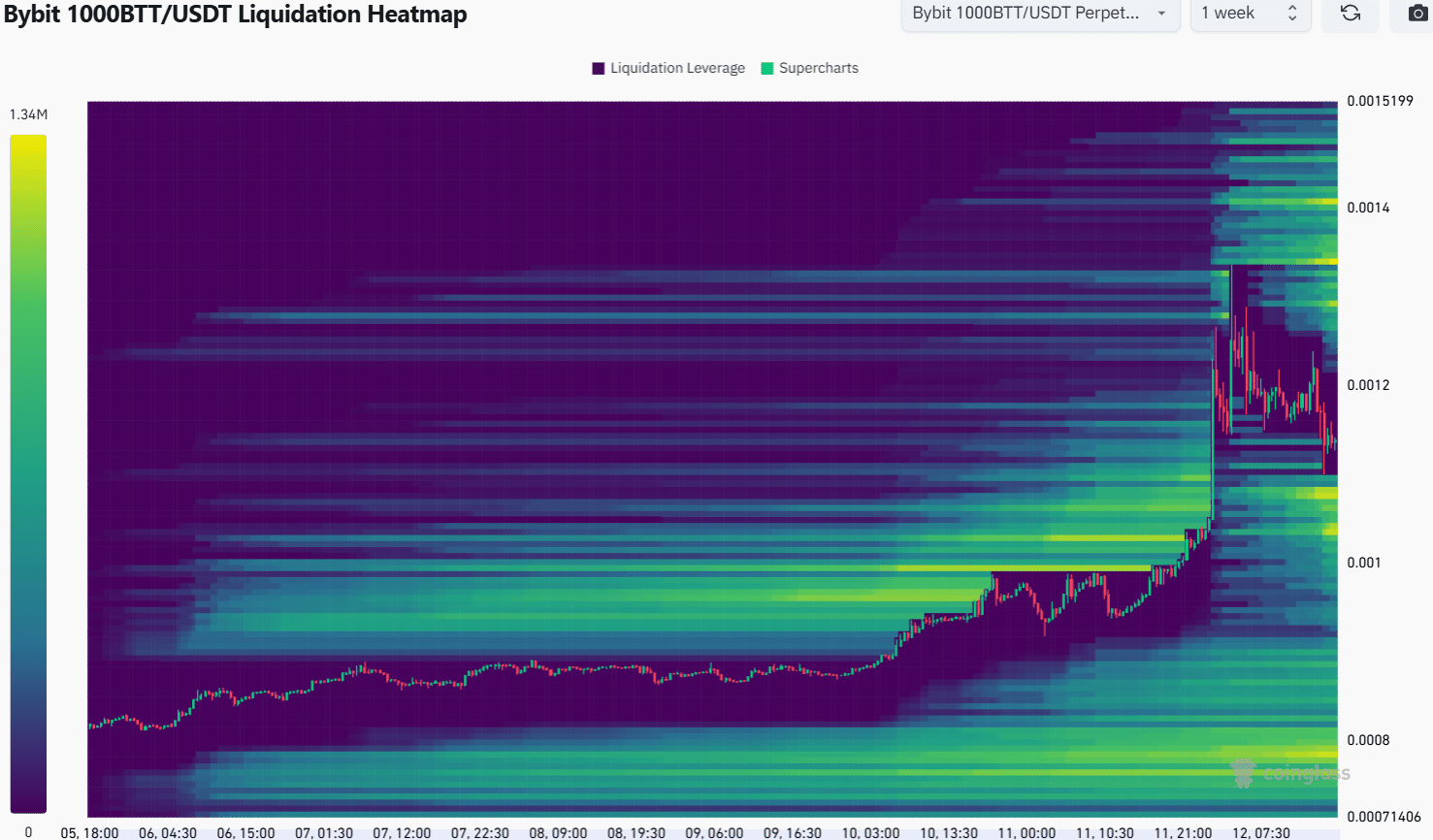This screenshot has height=840, width=1433.
Task: Click the 11, 21:00 time axis label
Action: coord(1183,832)
